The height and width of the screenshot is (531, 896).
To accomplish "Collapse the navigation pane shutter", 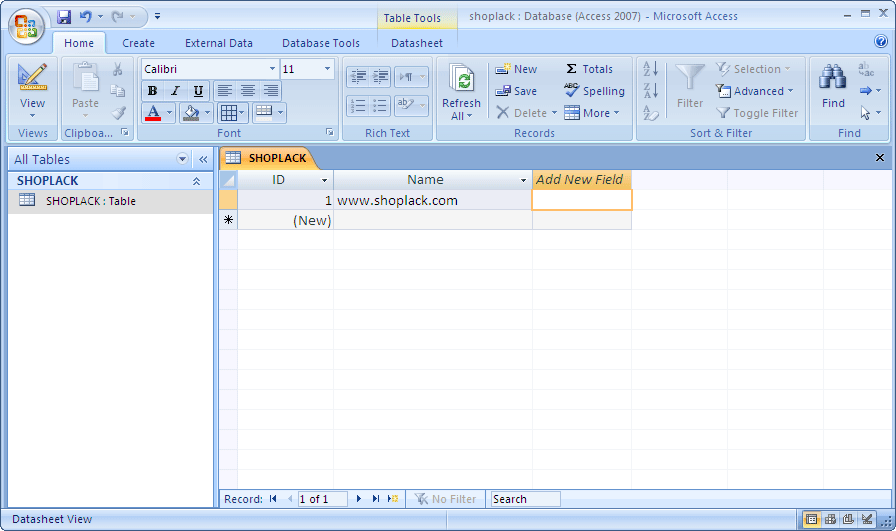I will [x=203, y=159].
